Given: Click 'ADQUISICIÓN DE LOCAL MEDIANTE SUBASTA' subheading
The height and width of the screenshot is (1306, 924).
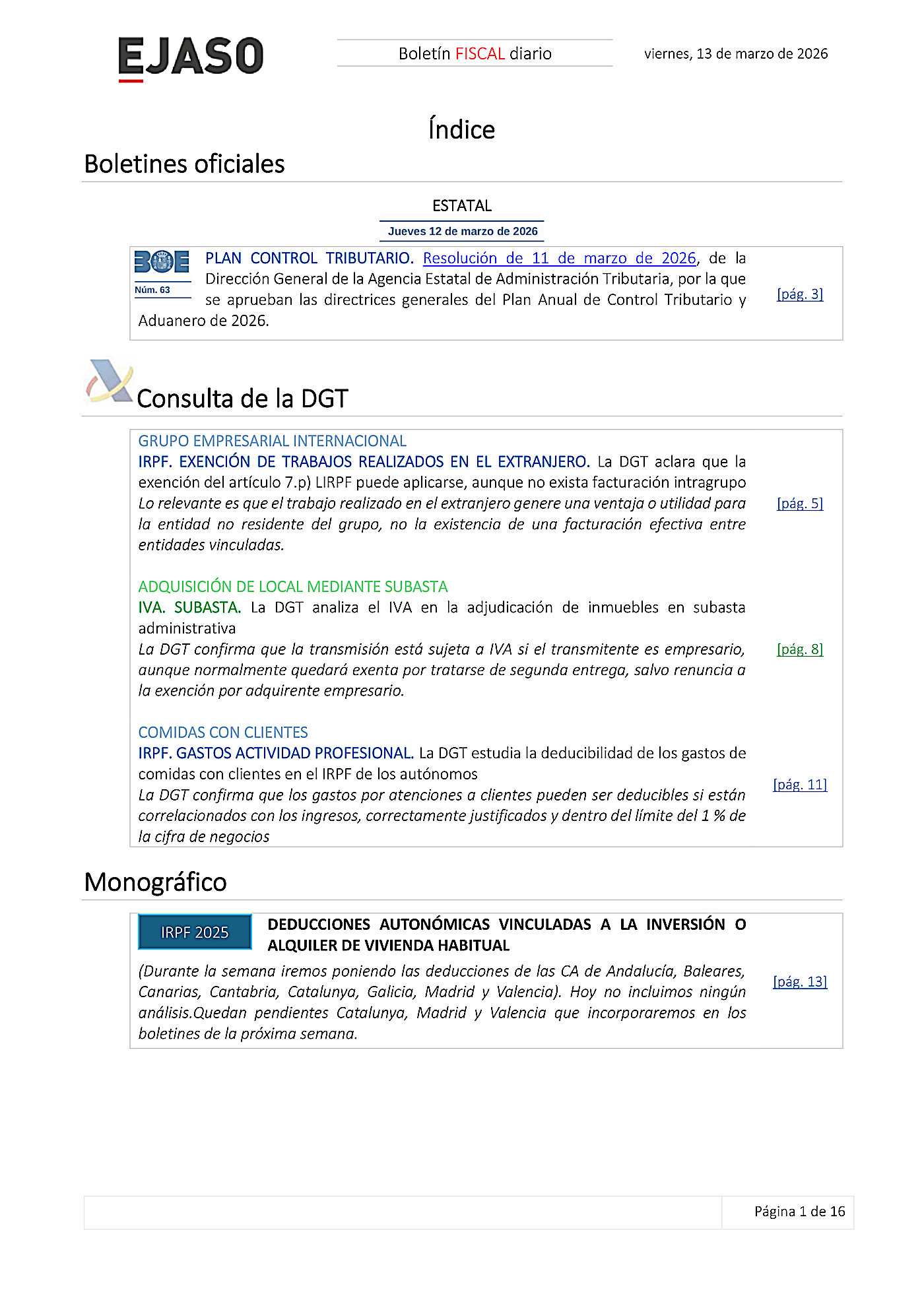Looking at the screenshot, I should [x=293, y=587].
